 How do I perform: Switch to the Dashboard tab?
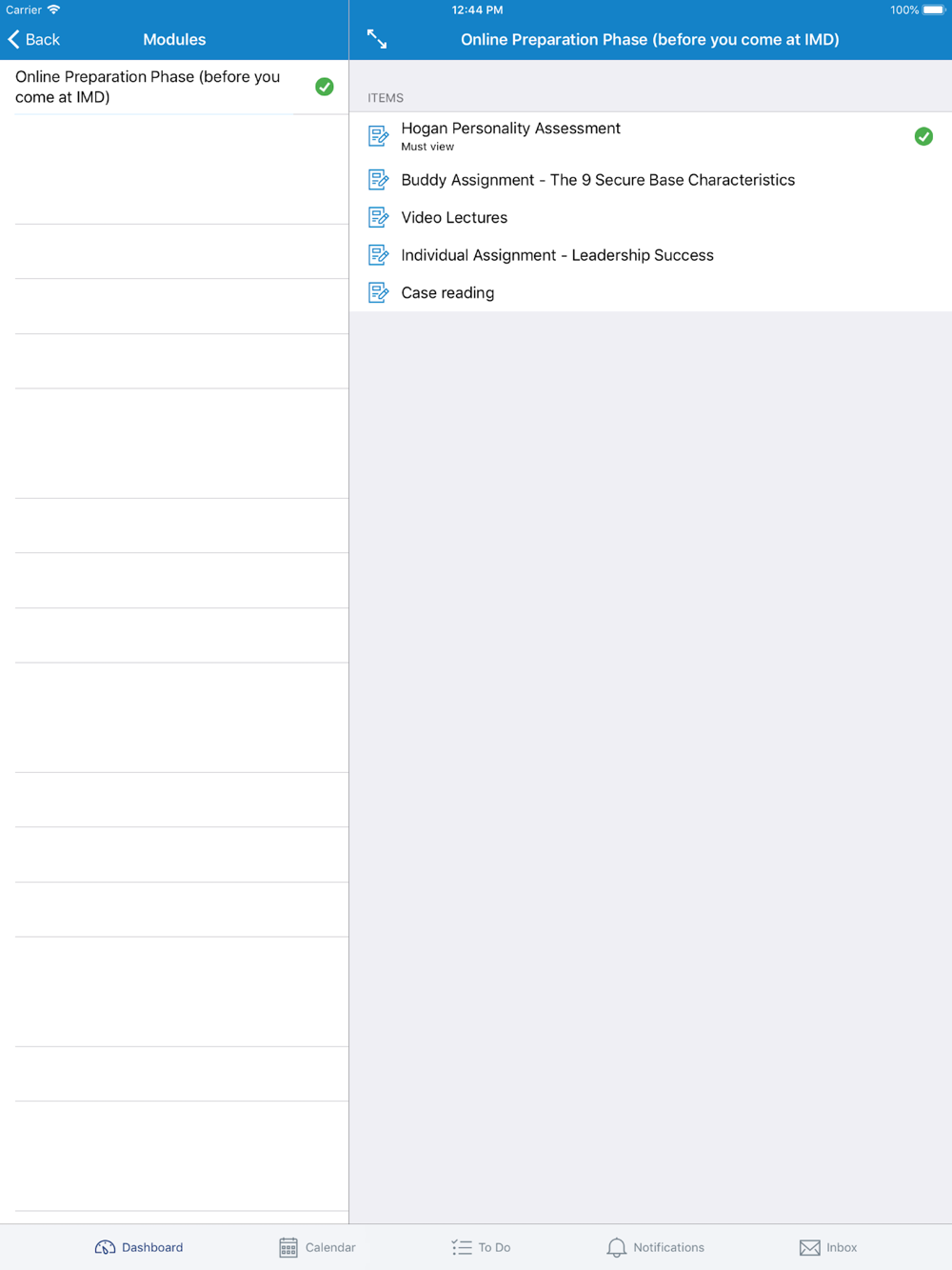point(139,1247)
